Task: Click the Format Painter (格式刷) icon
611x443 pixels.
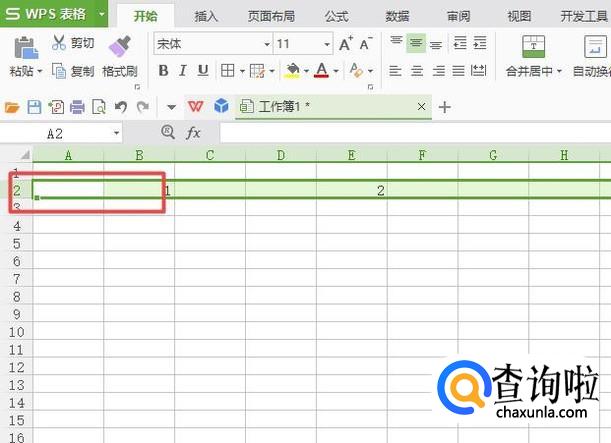Action: 119,46
